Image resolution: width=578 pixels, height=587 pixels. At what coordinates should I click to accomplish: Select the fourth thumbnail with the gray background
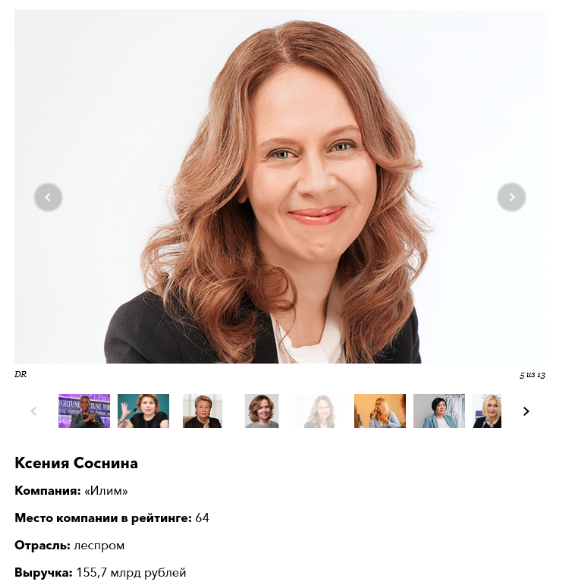[262, 411]
